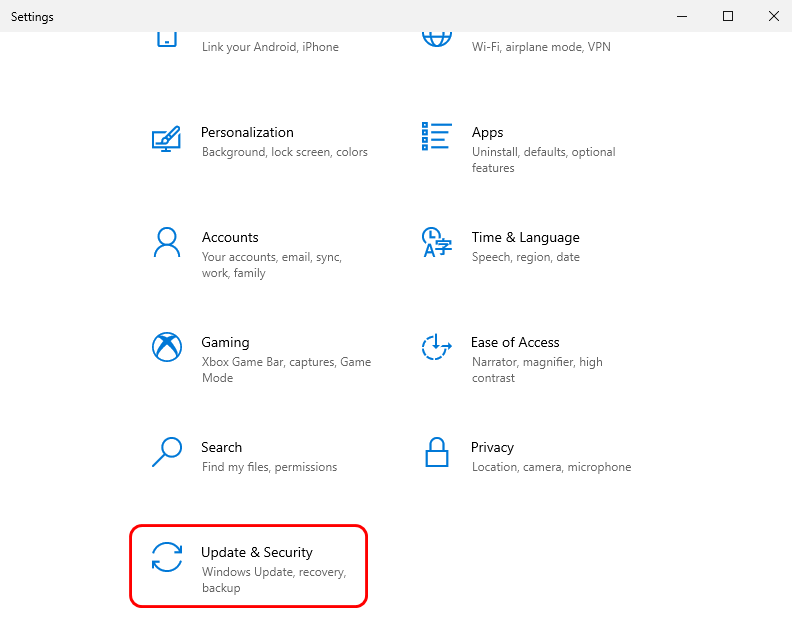The height and width of the screenshot is (631, 792).
Task: Click 'Speech, region, date' description
Action: coord(525,257)
